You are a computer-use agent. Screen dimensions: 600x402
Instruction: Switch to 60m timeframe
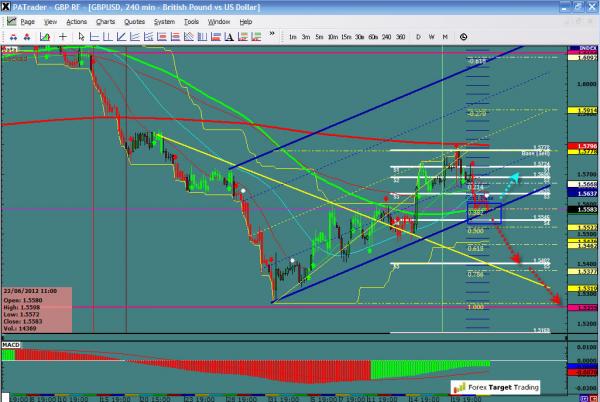(372, 36)
